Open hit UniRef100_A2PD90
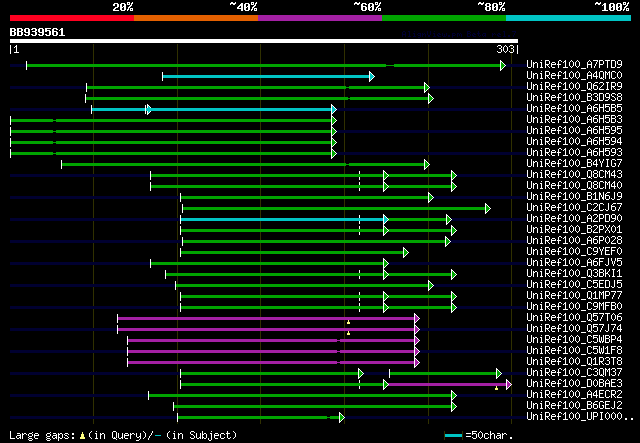 pyautogui.click(x=574, y=218)
